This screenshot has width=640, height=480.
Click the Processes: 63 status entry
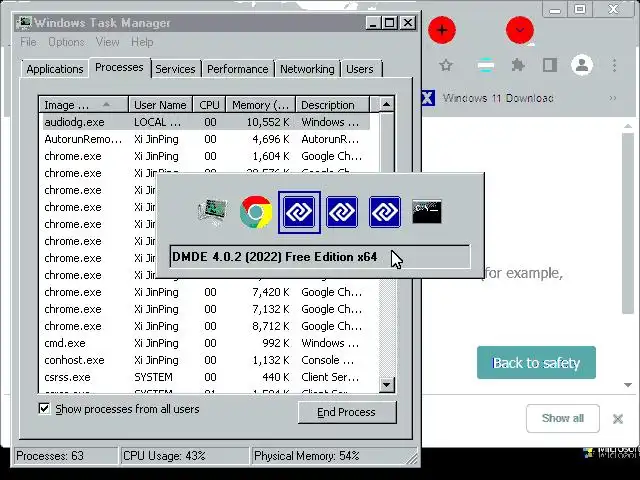click(65, 456)
